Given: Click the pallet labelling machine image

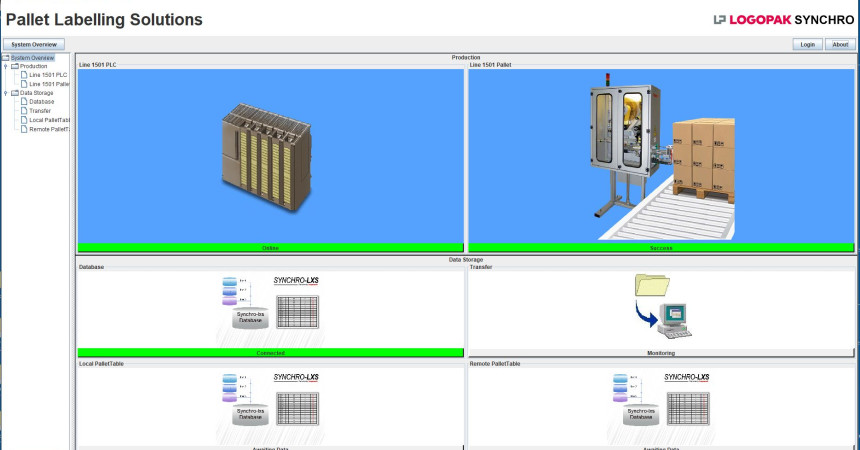Looking at the screenshot, I should coord(665,155).
